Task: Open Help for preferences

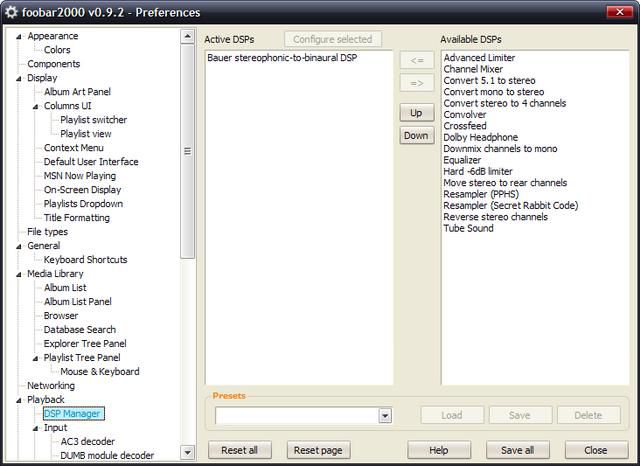Action: coord(439,450)
